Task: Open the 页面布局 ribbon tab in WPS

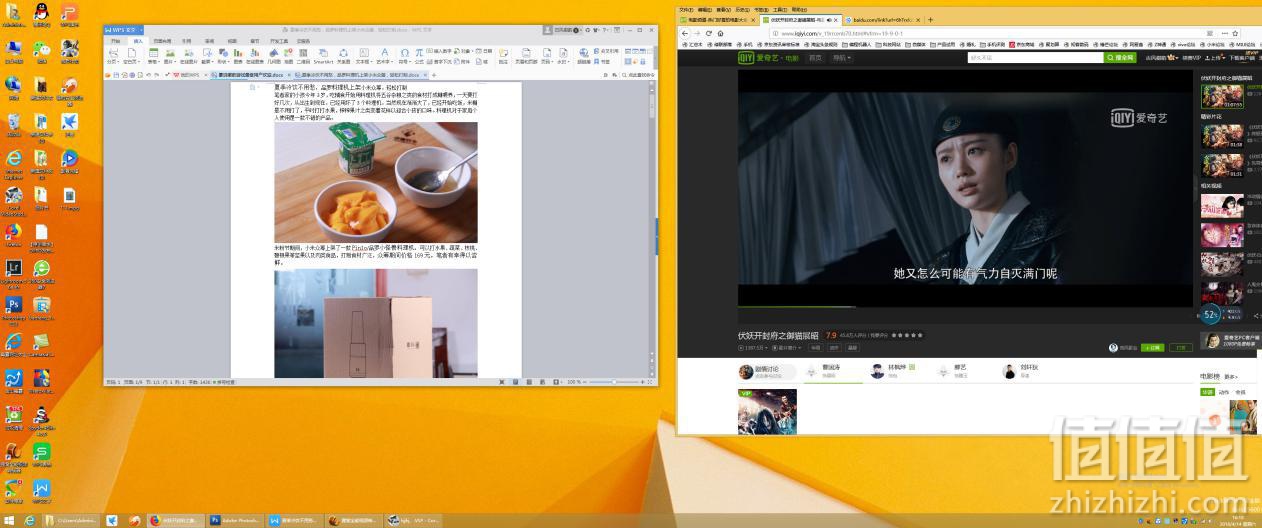Action: pyautogui.click(x=161, y=41)
